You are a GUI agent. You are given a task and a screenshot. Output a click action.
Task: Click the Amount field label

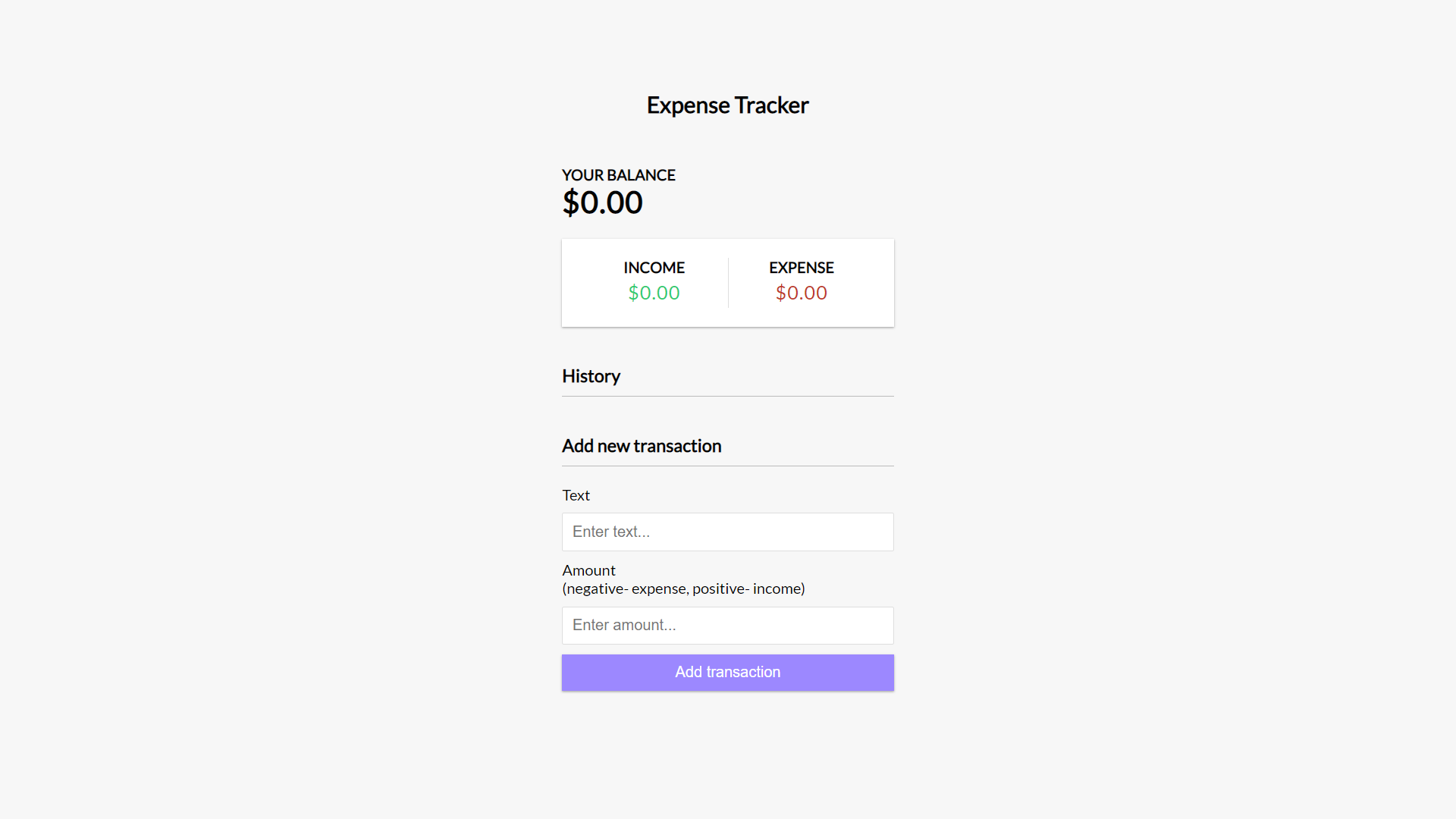(x=588, y=570)
